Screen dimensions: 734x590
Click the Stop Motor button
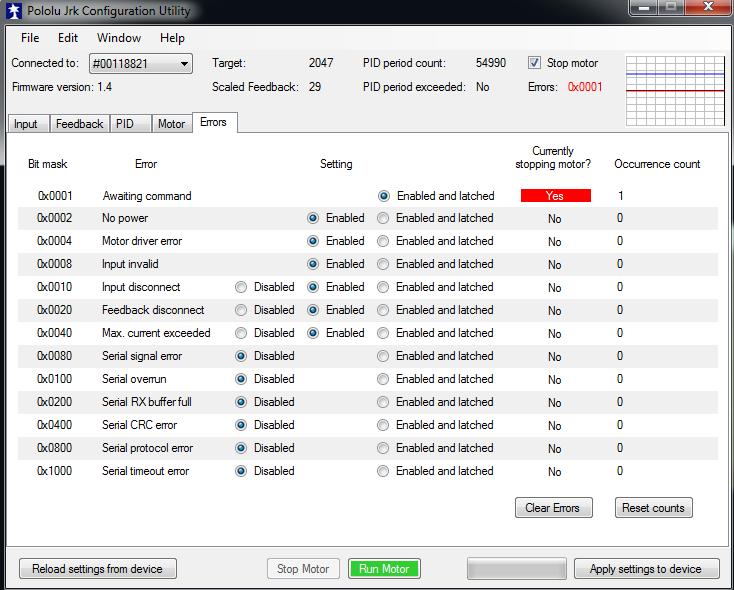303,569
